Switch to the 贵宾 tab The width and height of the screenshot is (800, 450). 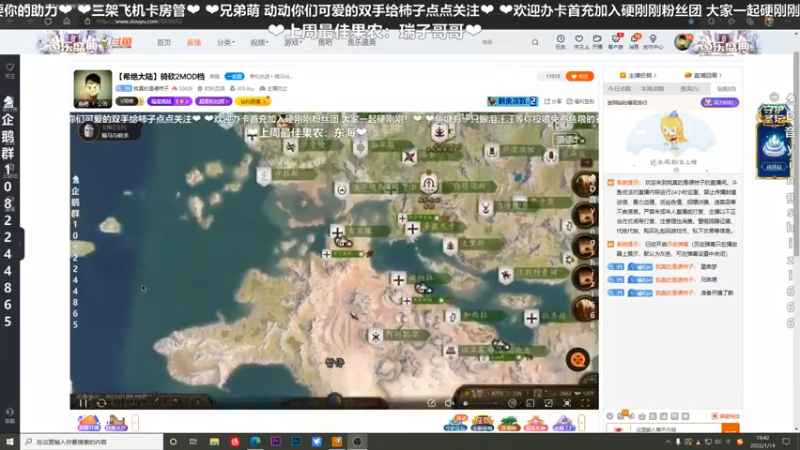689,89
